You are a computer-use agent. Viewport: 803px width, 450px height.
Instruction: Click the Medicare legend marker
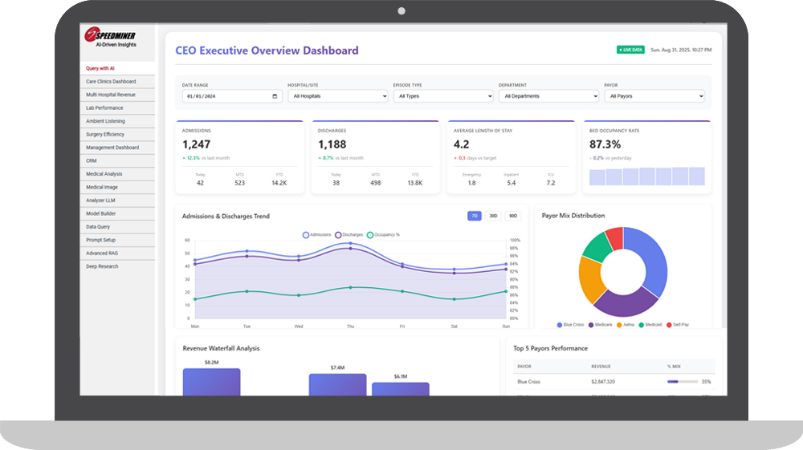(x=591, y=325)
